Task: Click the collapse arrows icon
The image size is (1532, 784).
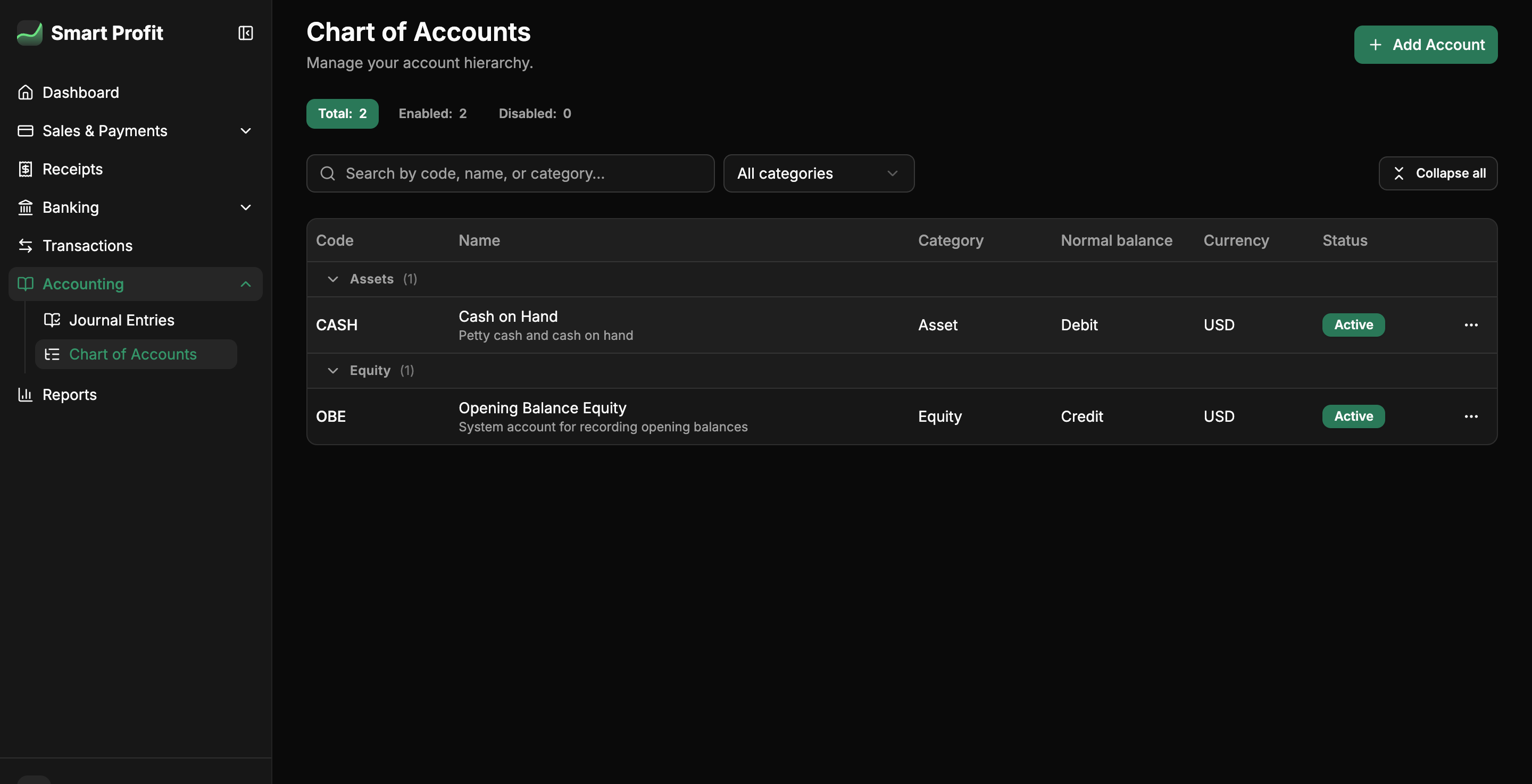Action: tap(1399, 173)
